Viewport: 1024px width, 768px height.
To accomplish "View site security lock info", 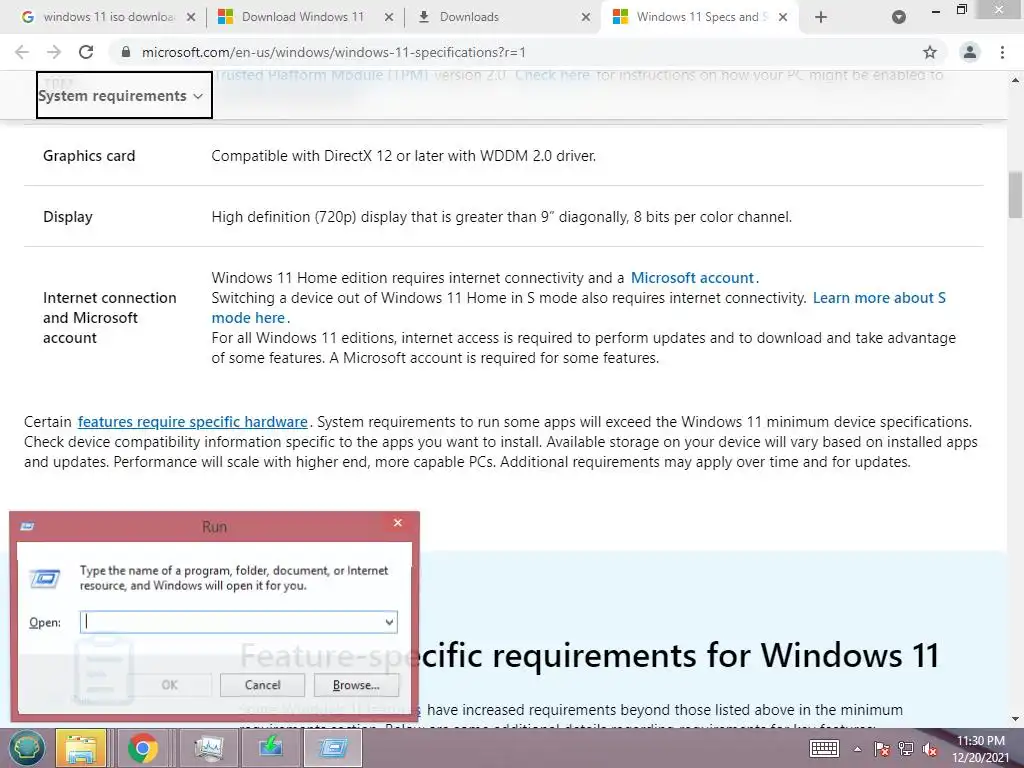I will [x=126, y=52].
